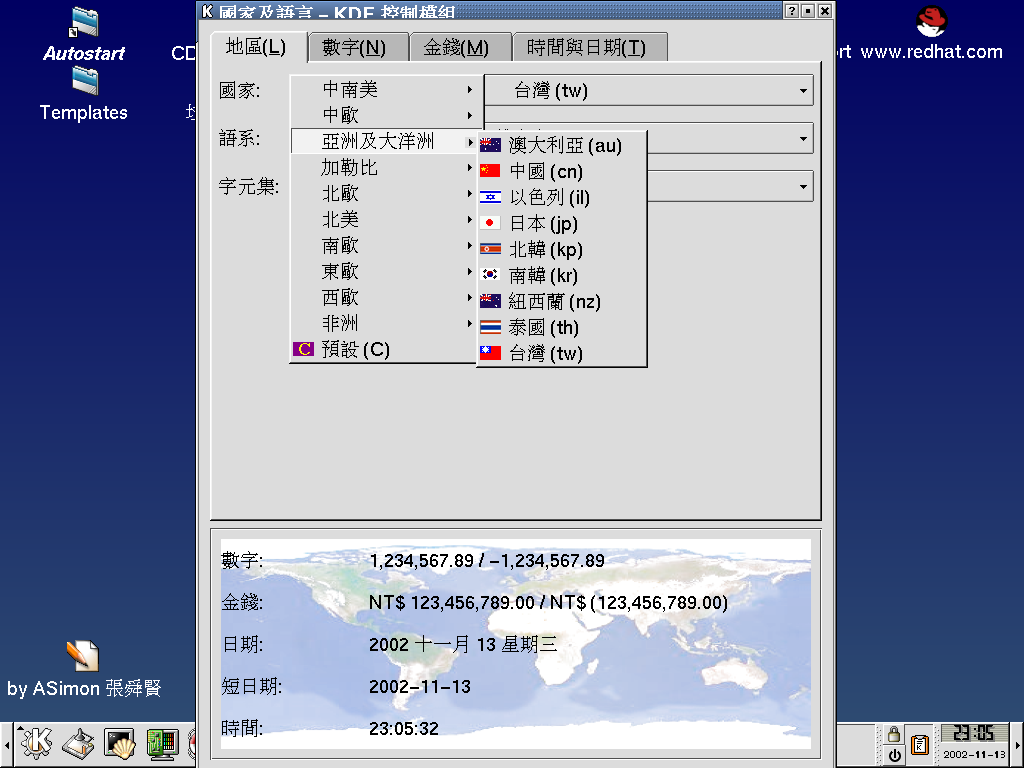The image size is (1024, 768).
Task: Click the panel hide arrow at right edge
Action: tap(1017, 744)
